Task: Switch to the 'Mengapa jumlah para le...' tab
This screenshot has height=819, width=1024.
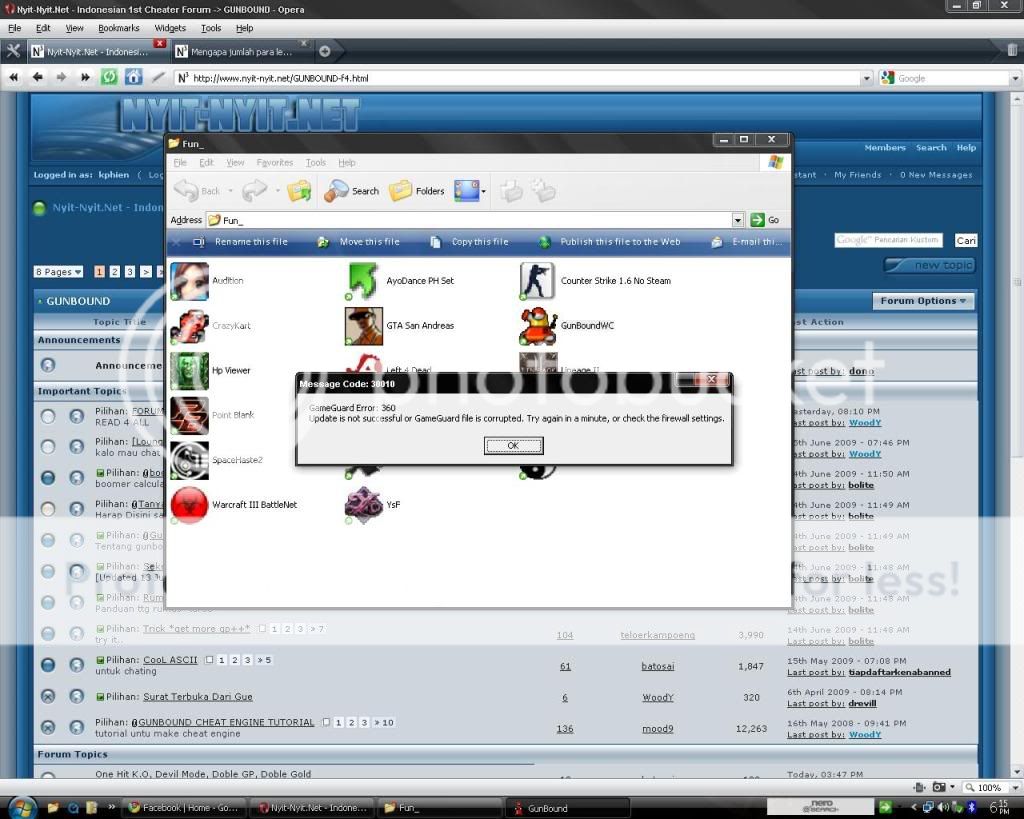Action: coord(242,52)
